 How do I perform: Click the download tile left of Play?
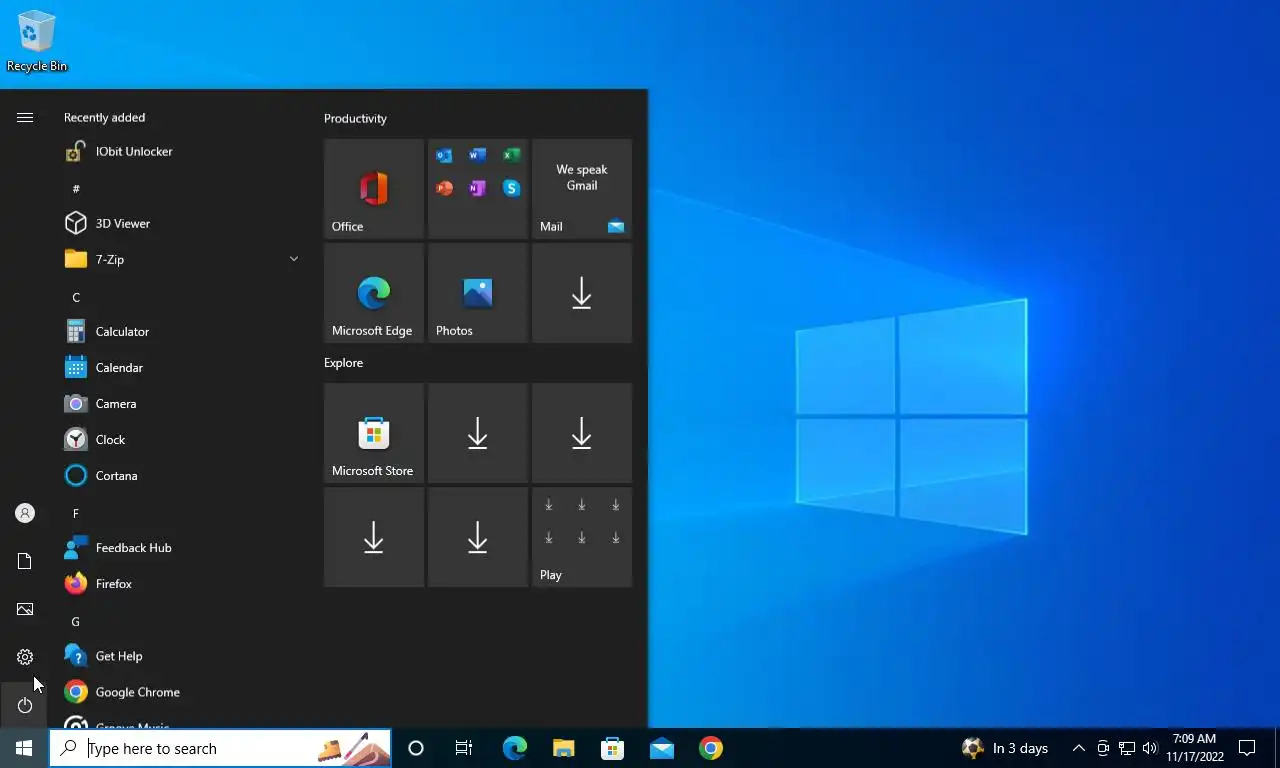pos(478,537)
